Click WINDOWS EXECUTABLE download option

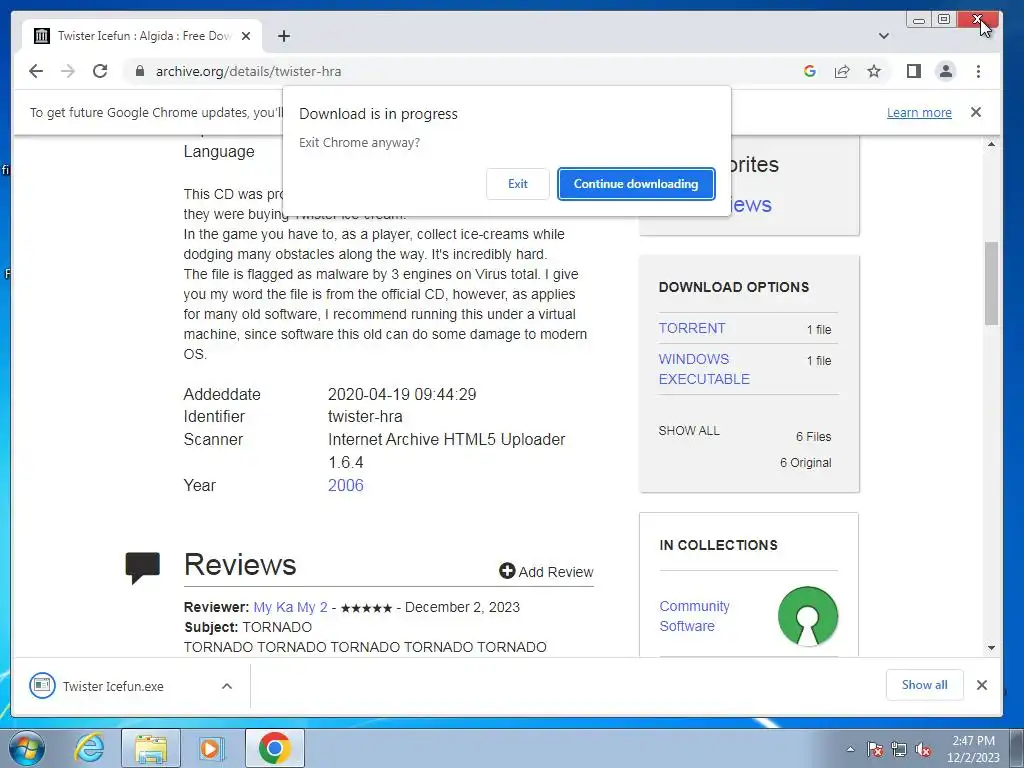[x=704, y=369]
